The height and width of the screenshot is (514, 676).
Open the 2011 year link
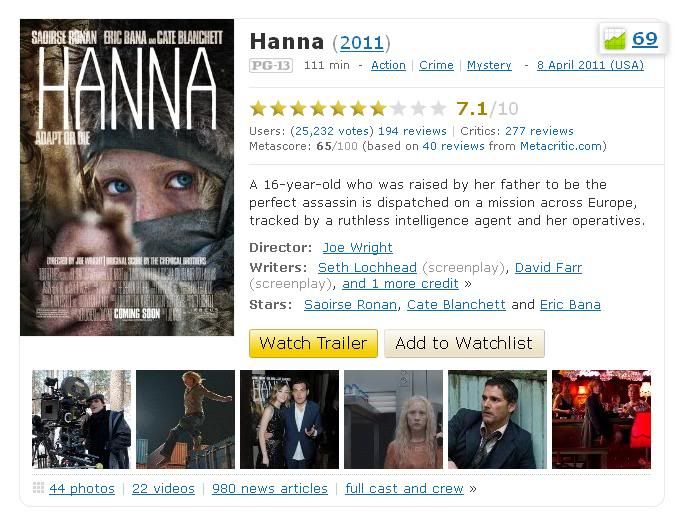coord(362,43)
